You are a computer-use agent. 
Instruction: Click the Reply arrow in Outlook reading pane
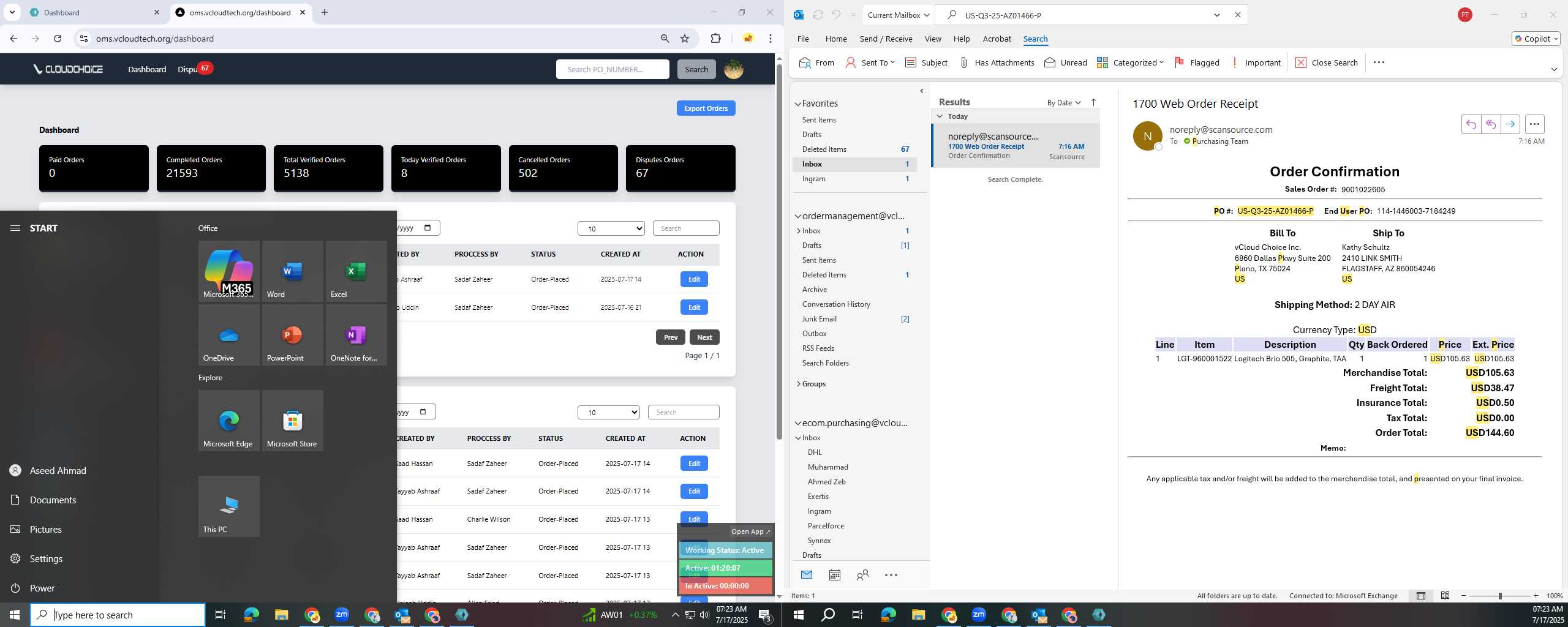coord(1471,124)
